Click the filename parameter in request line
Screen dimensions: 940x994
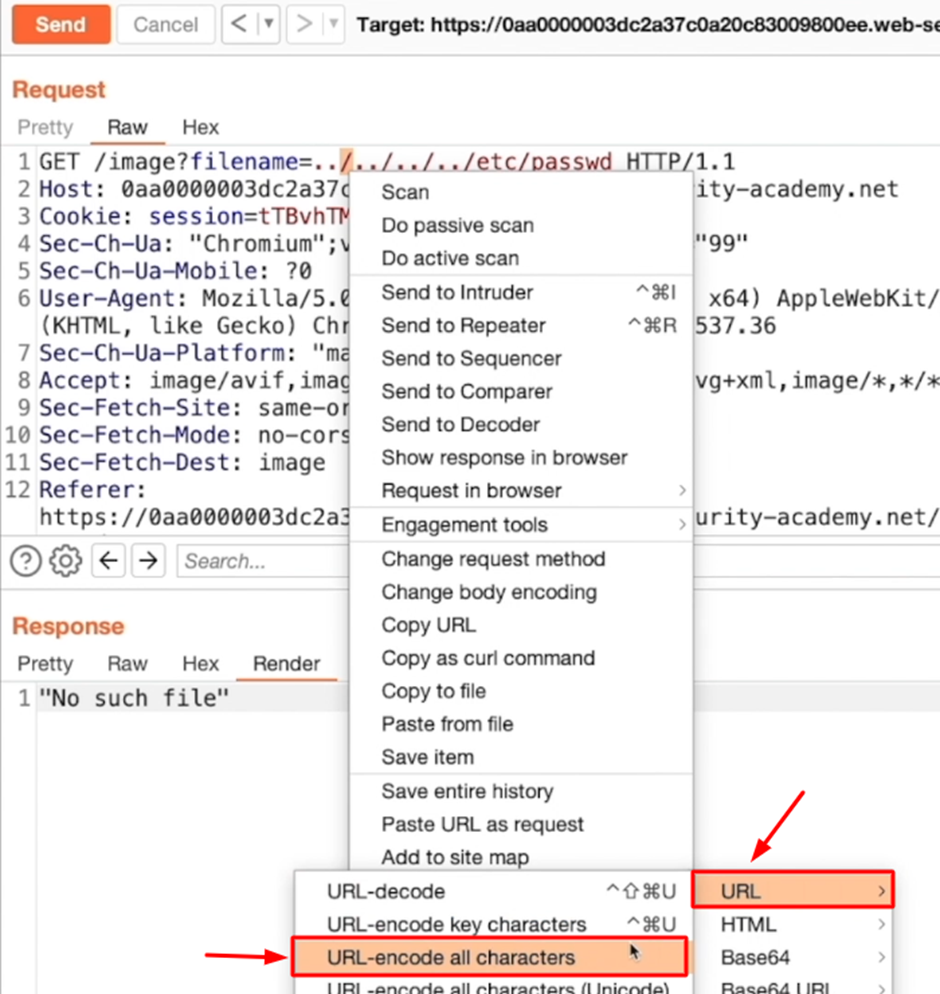click(x=244, y=162)
